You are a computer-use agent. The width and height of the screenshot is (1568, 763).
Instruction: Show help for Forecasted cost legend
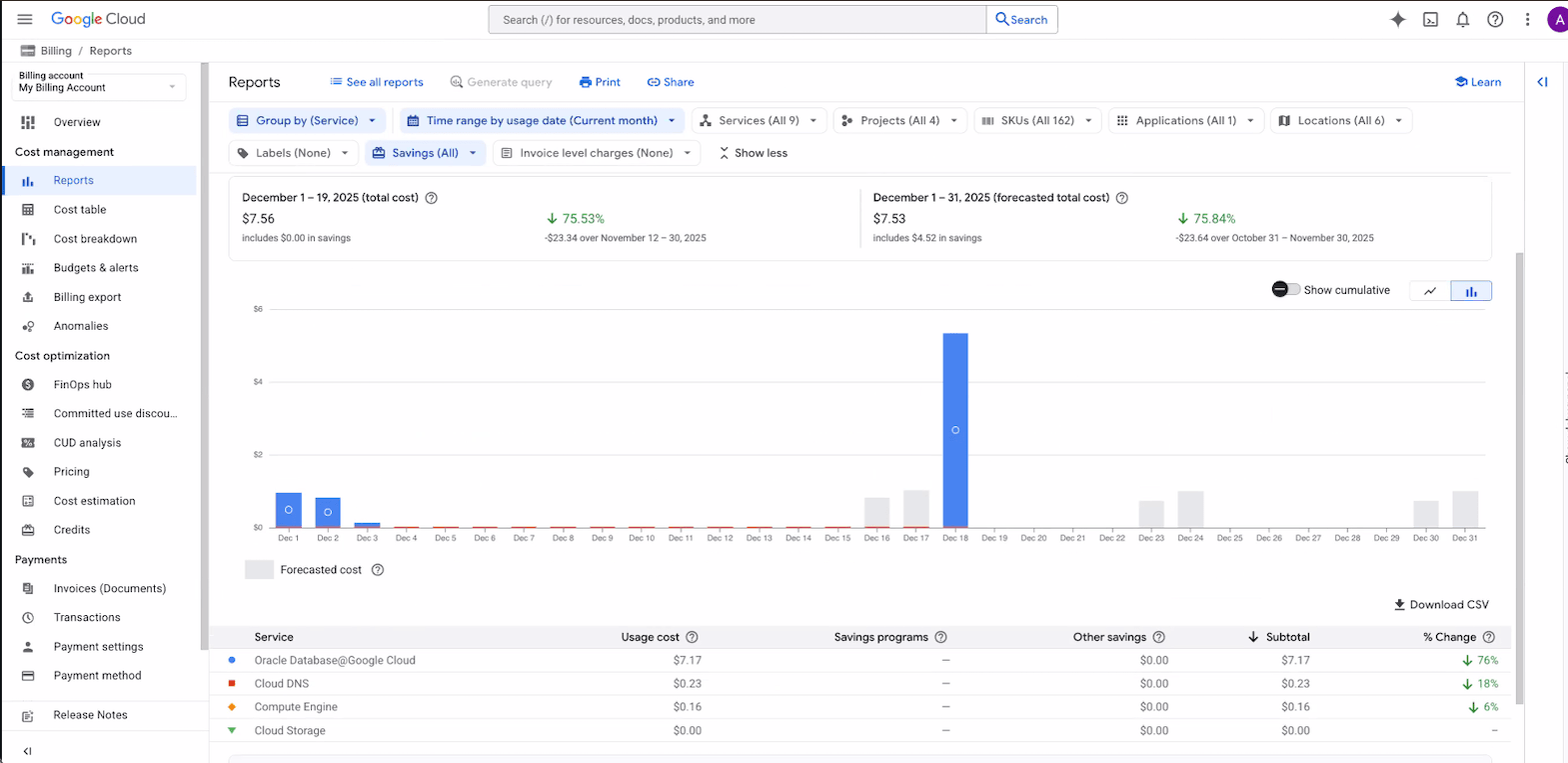click(x=378, y=570)
